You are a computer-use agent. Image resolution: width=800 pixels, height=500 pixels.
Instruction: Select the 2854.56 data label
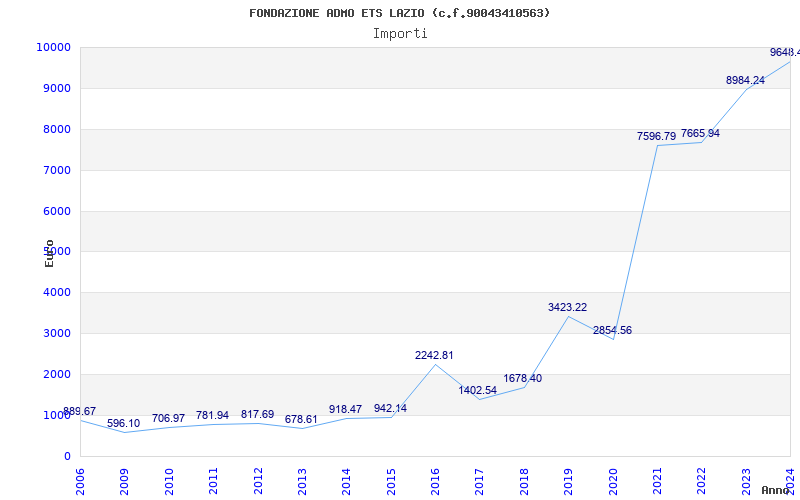click(612, 330)
